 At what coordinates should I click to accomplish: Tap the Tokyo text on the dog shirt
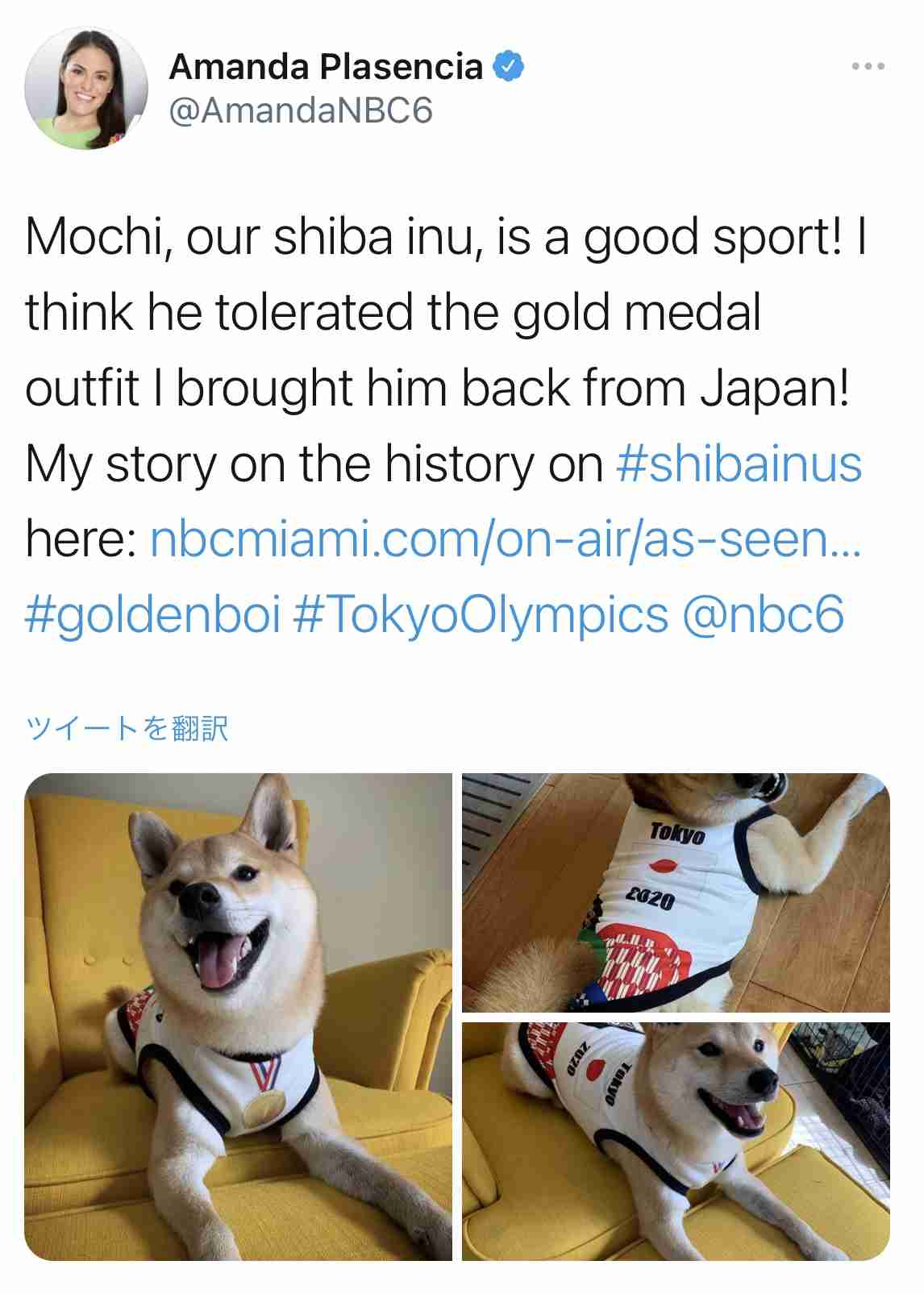(x=677, y=833)
